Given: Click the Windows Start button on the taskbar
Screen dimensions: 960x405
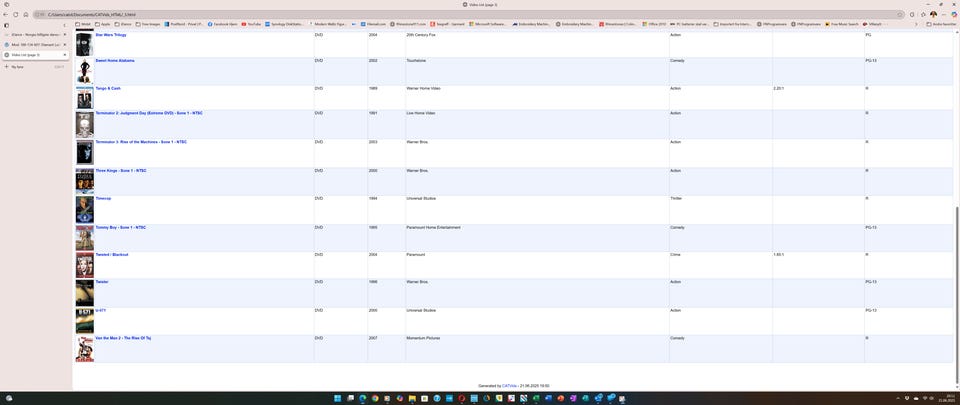Looking at the screenshot, I should [x=337, y=398].
